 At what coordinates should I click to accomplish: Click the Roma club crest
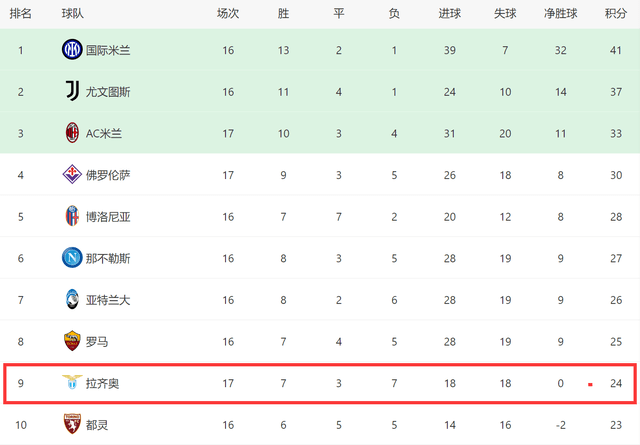[72, 342]
